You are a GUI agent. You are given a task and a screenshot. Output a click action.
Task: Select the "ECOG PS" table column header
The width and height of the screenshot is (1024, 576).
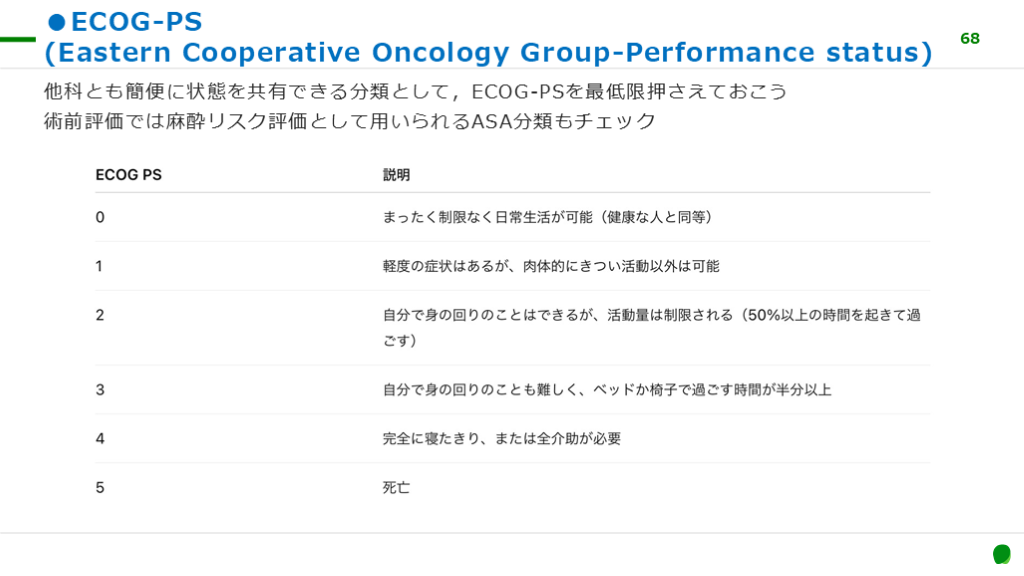[x=128, y=175]
